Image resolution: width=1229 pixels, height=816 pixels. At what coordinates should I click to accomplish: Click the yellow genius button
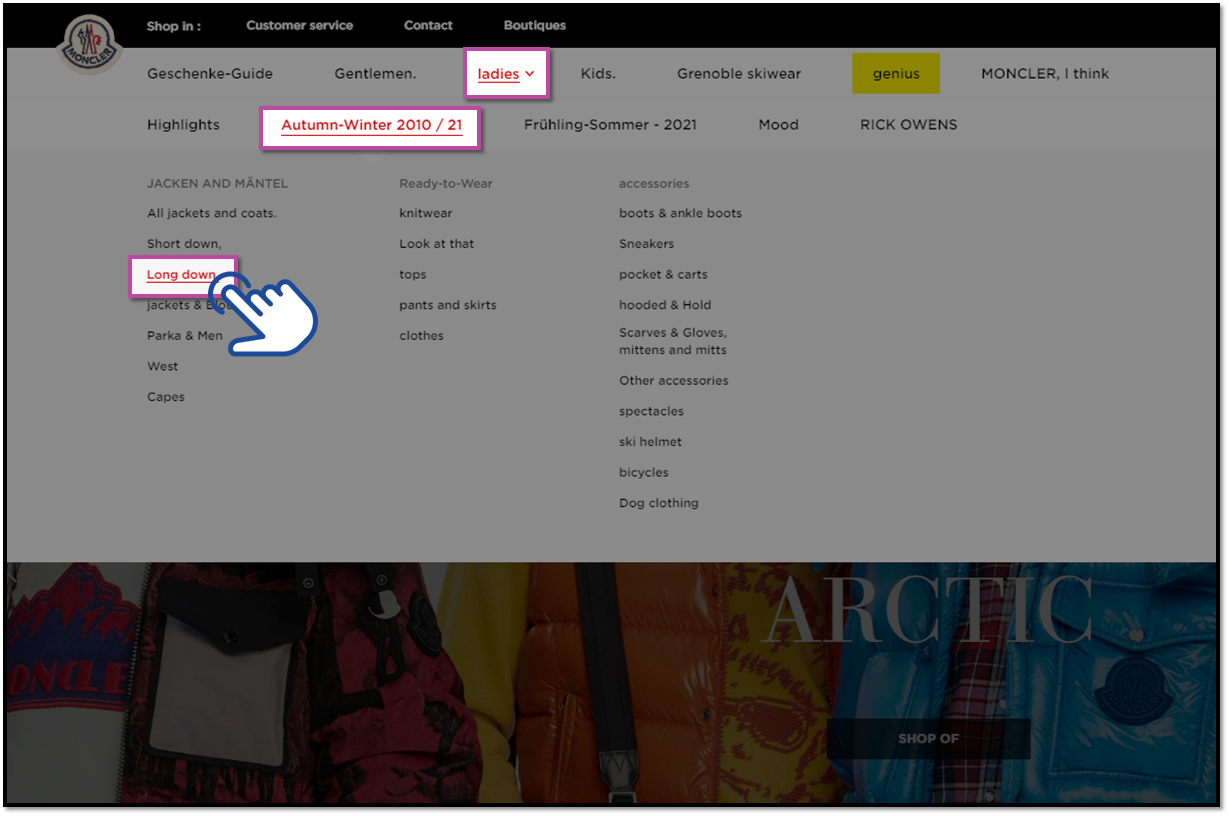(x=896, y=74)
